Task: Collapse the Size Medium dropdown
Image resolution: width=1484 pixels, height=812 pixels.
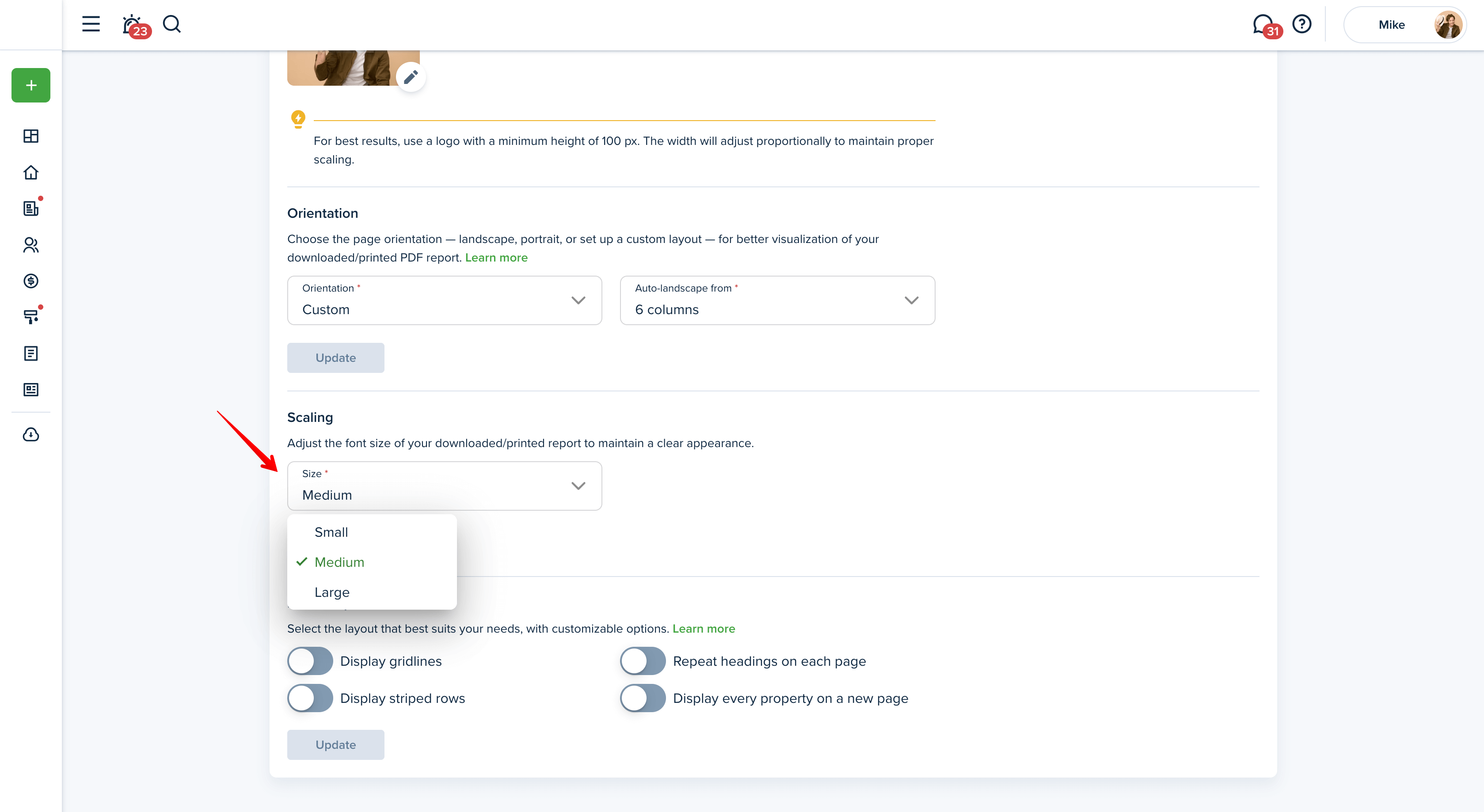Action: pyautogui.click(x=444, y=486)
